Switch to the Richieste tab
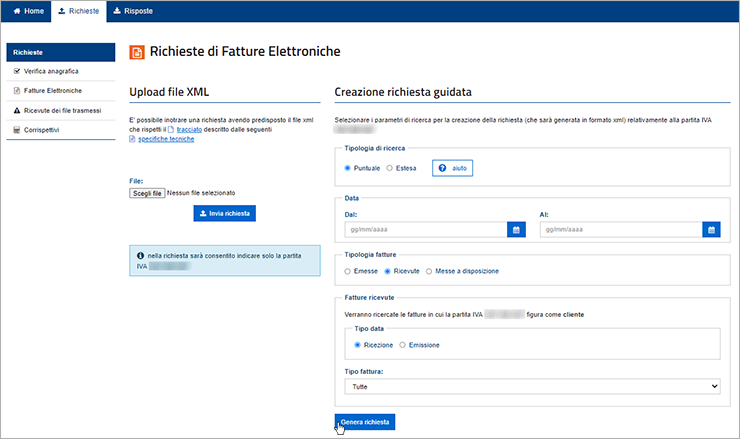 (x=79, y=11)
